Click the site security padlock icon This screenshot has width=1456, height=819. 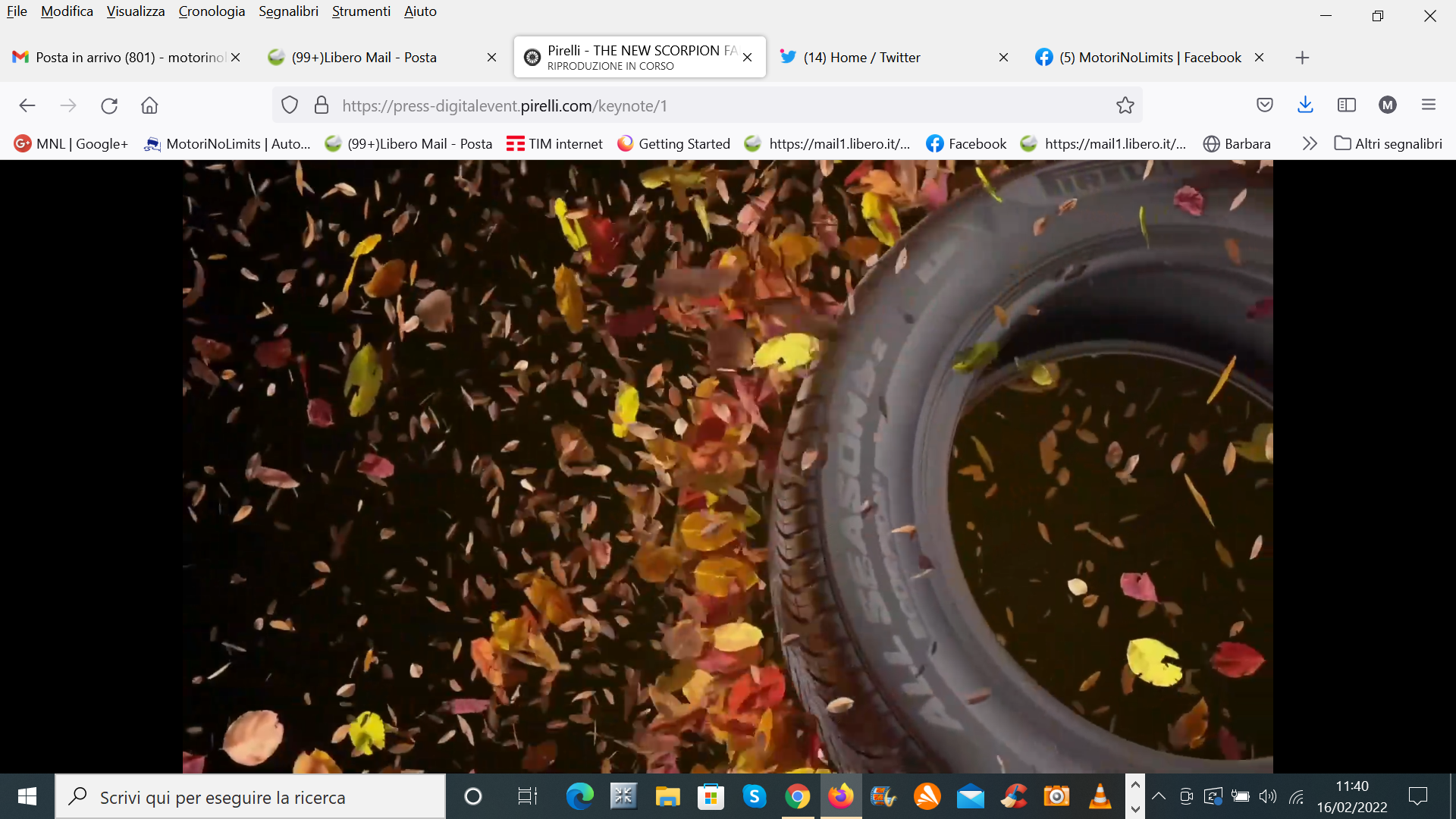(322, 105)
